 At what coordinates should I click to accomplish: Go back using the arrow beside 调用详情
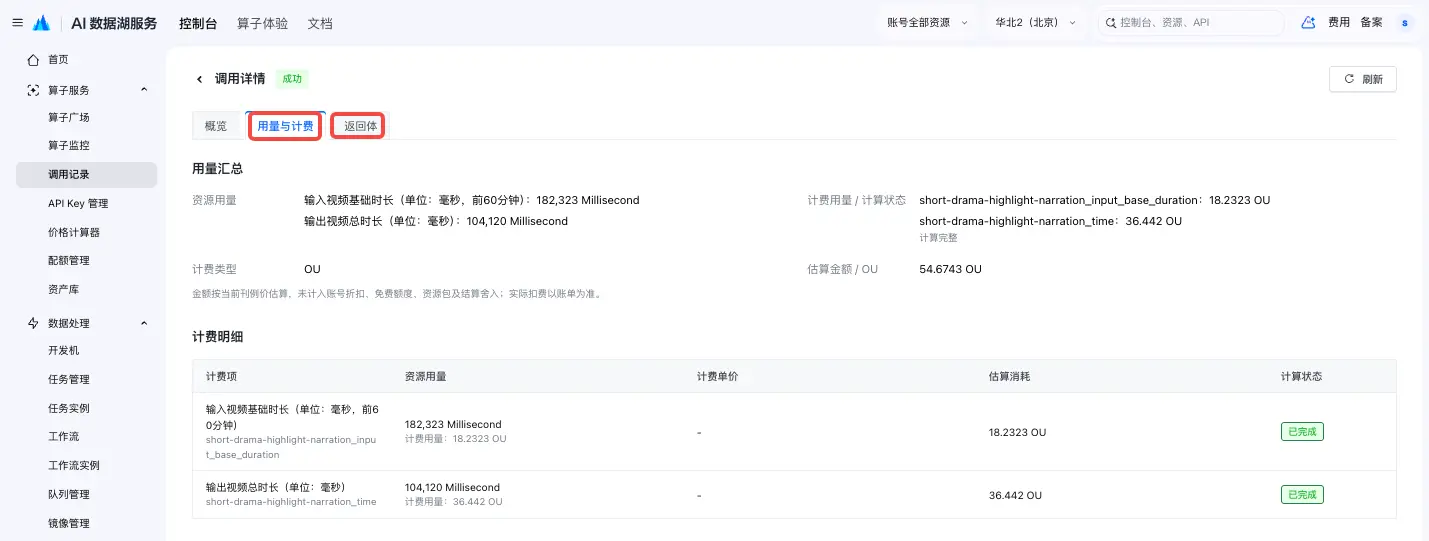199,79
